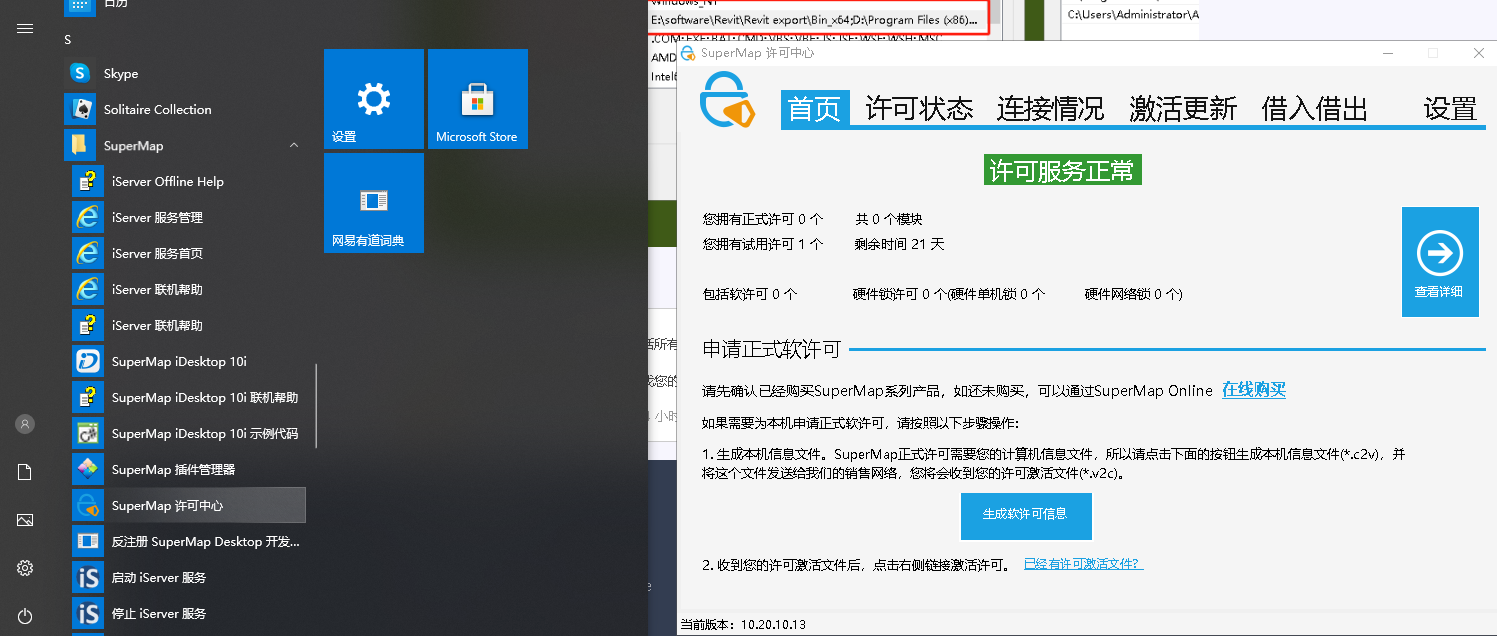
Task: Click the text 您拥有试用许可 1 个
Action: (x=763, y=244)
